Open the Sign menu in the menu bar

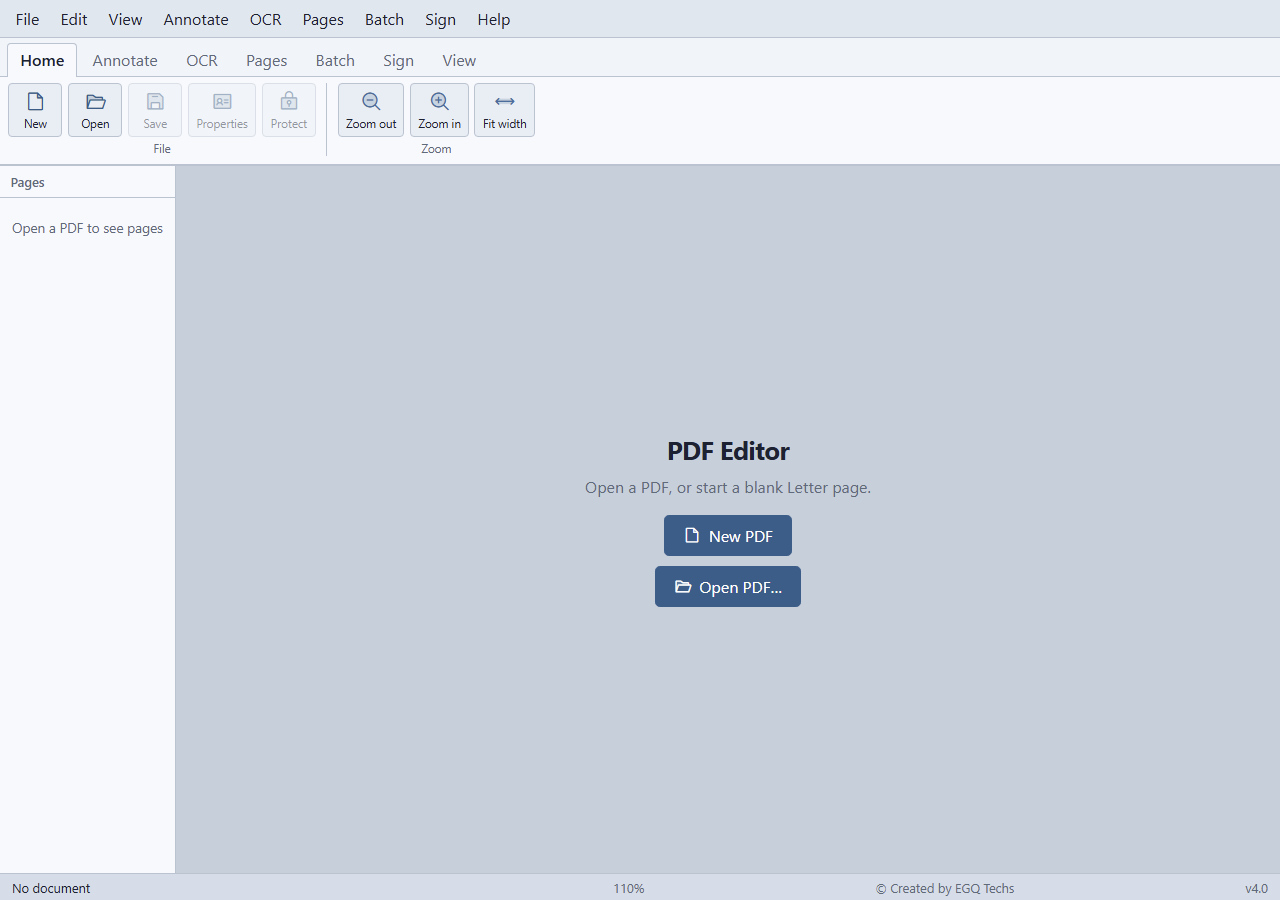(x=440, y=19)
